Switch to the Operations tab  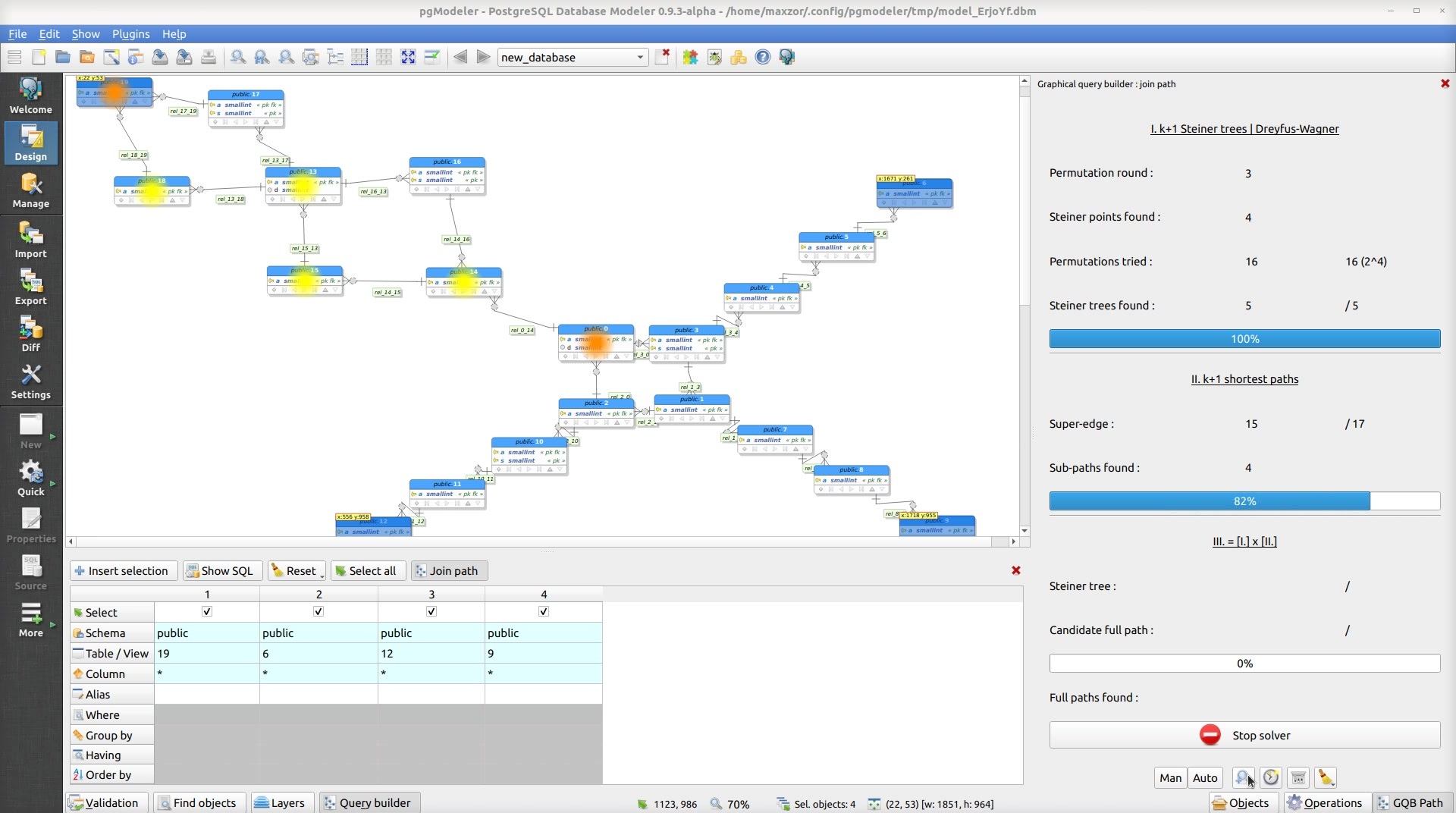[1325, 802]
